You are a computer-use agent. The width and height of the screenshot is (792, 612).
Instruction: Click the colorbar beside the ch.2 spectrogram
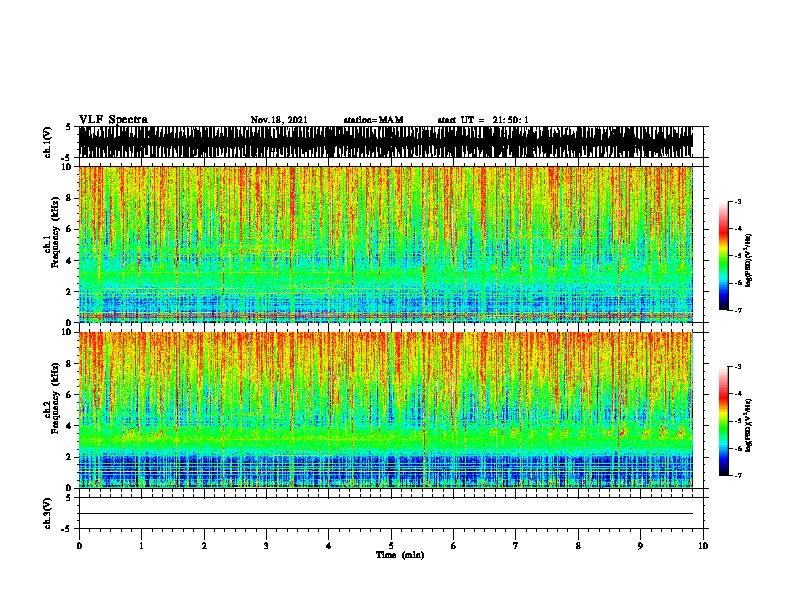(x=723, y=421)
